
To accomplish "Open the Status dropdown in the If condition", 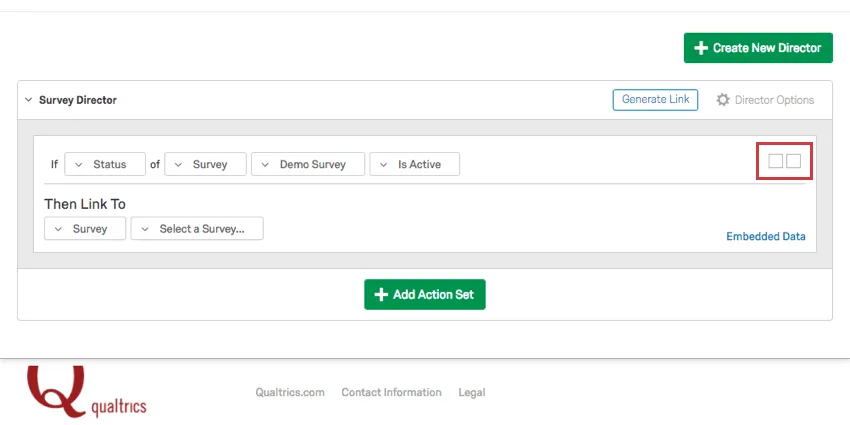I will point(104,164).
